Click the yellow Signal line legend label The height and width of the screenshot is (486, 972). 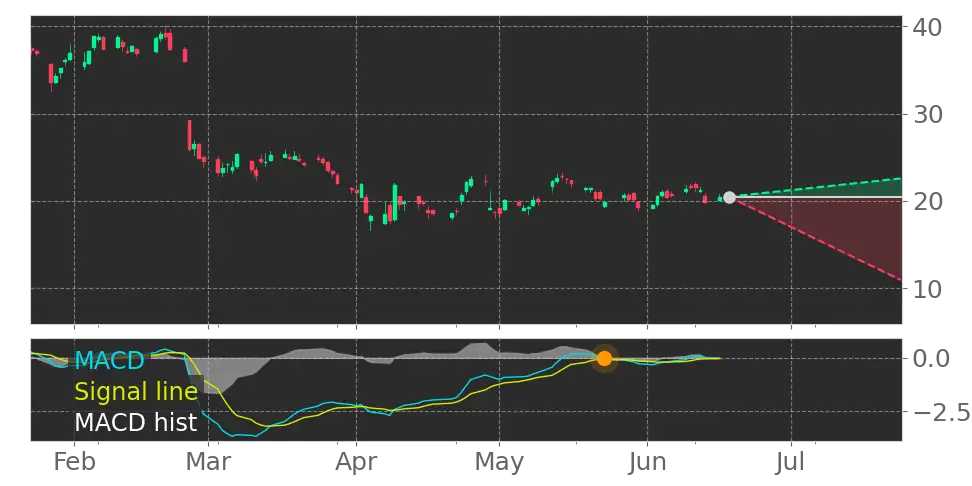coord(136,392)
